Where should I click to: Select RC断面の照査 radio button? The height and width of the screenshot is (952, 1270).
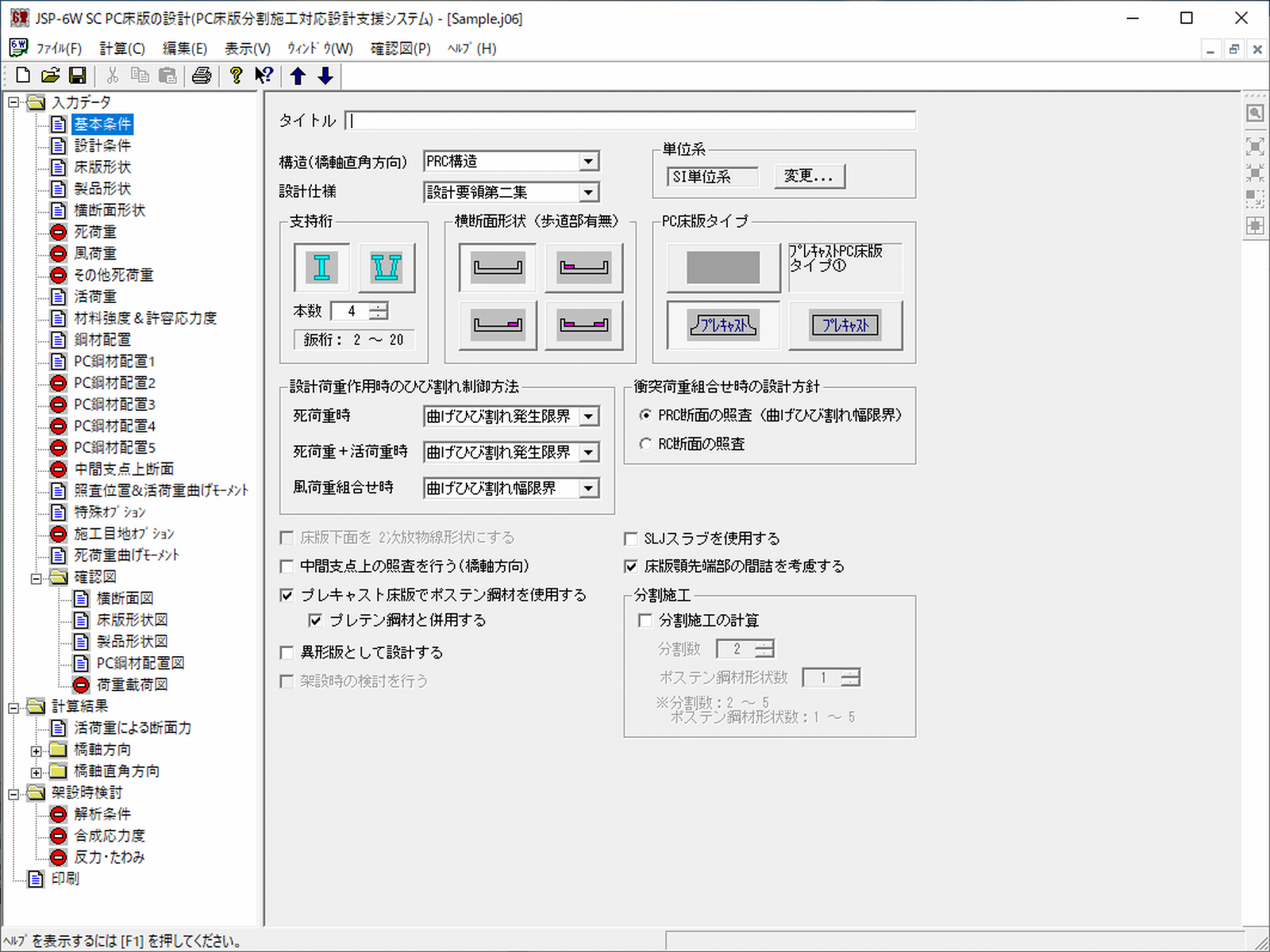(645, 444)
